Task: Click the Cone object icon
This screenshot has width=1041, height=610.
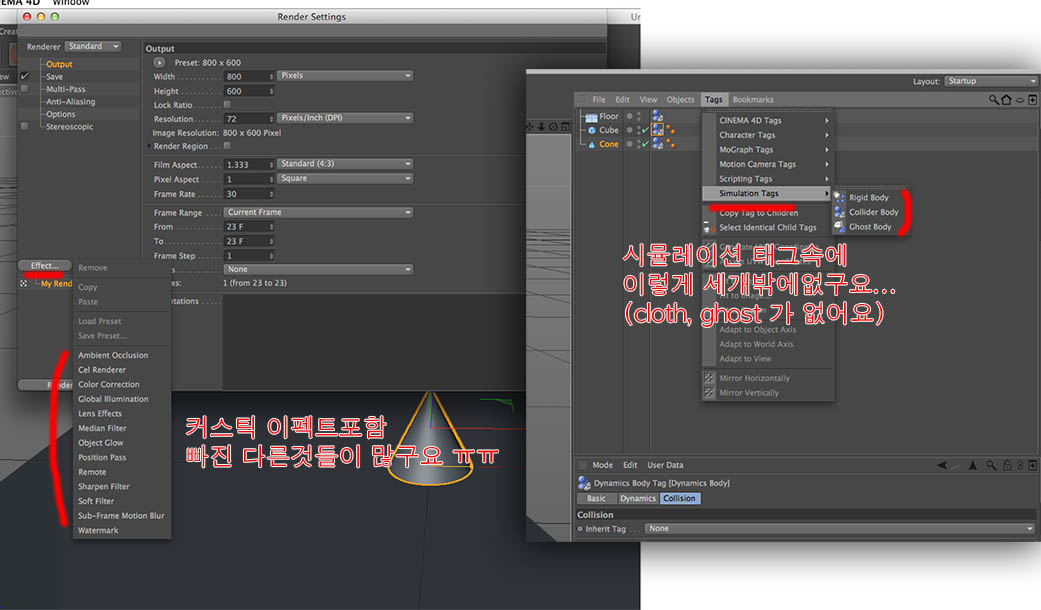Action: pos(592,144)
